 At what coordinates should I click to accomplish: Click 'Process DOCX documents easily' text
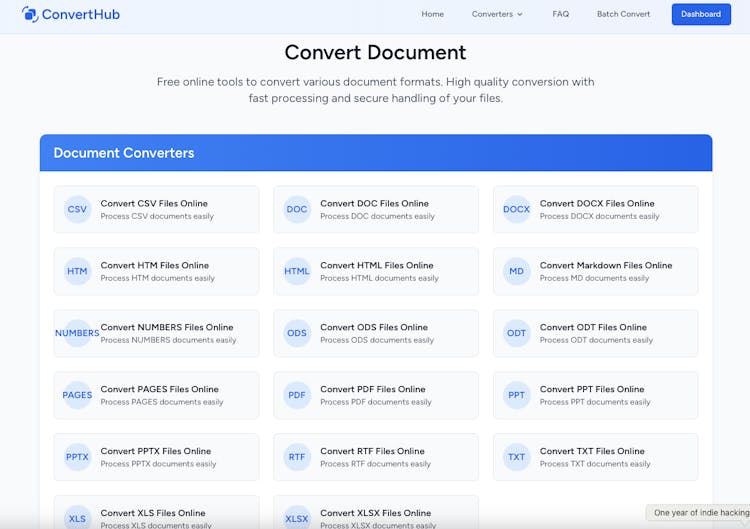pos(599,217)
